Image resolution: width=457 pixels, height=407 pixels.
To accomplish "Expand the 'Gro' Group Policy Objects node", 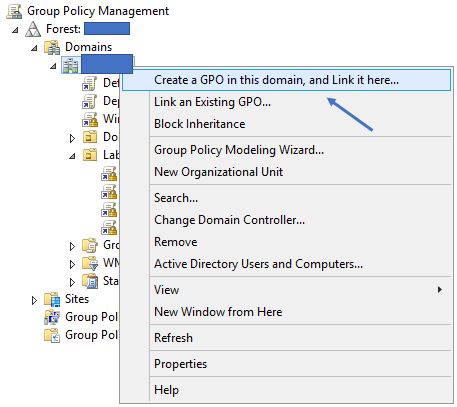I will coord(72,246).
